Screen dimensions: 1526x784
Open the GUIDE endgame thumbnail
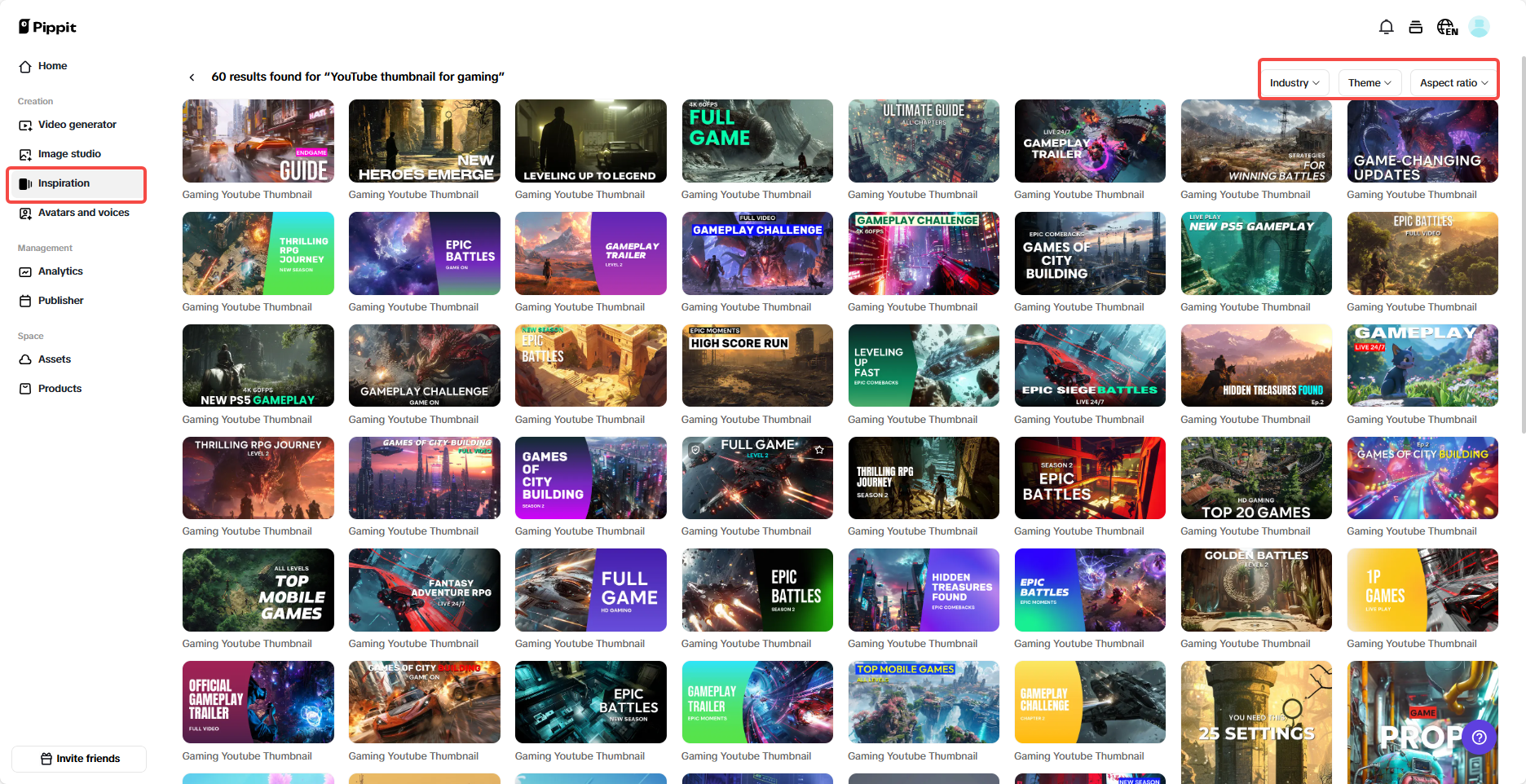258,141
